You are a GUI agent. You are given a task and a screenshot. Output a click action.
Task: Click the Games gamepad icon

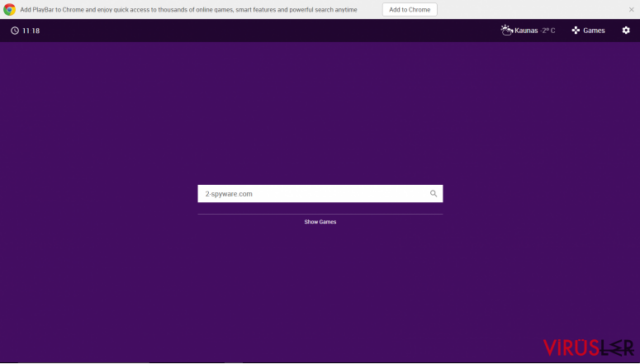point(576,30)
